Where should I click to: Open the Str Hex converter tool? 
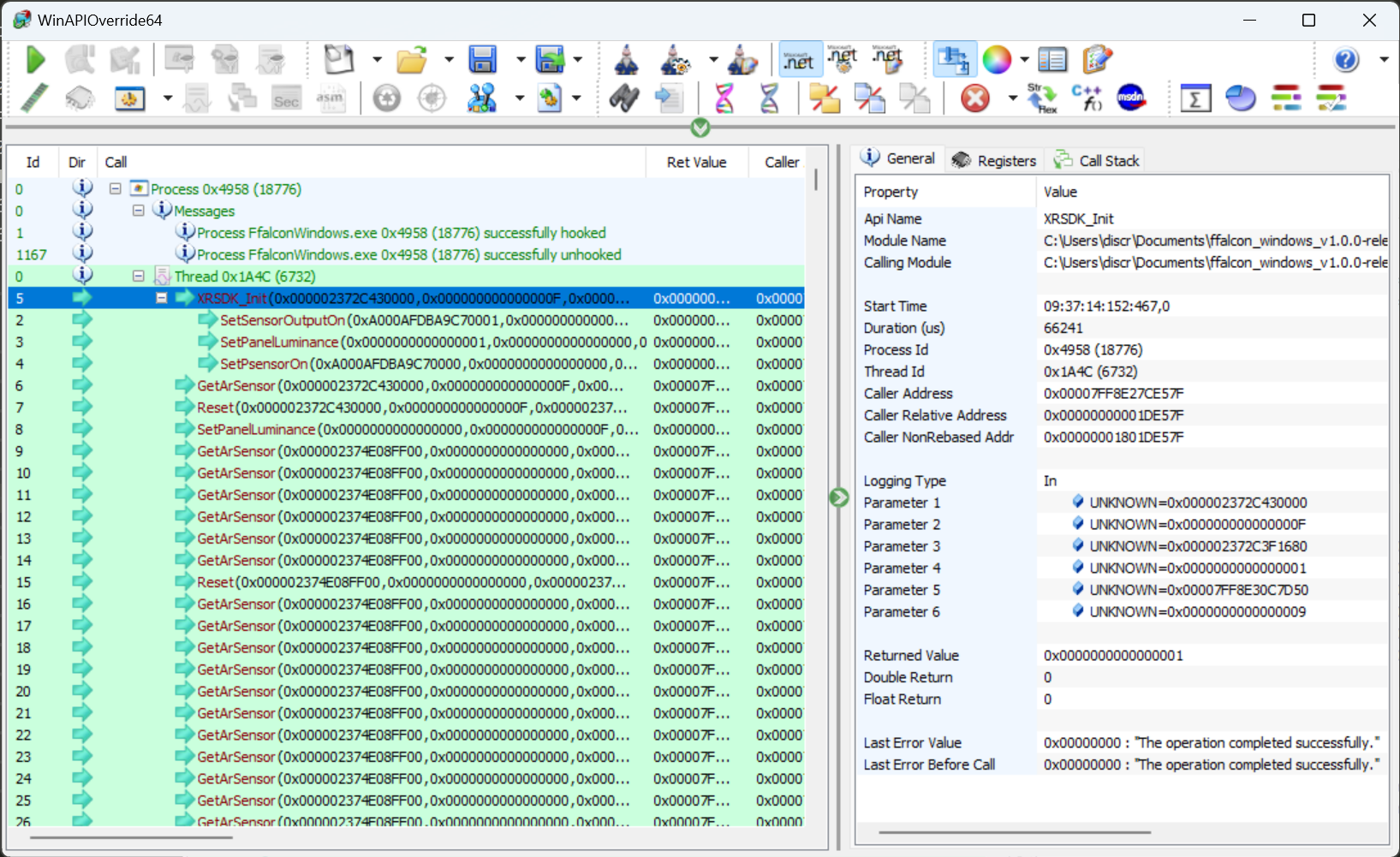click(x=1042, y=98)
